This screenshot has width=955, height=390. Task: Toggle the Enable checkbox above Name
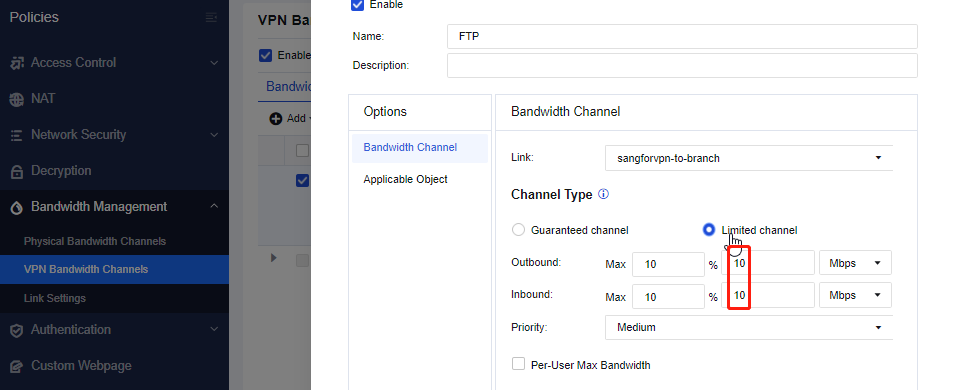point(358,5)
